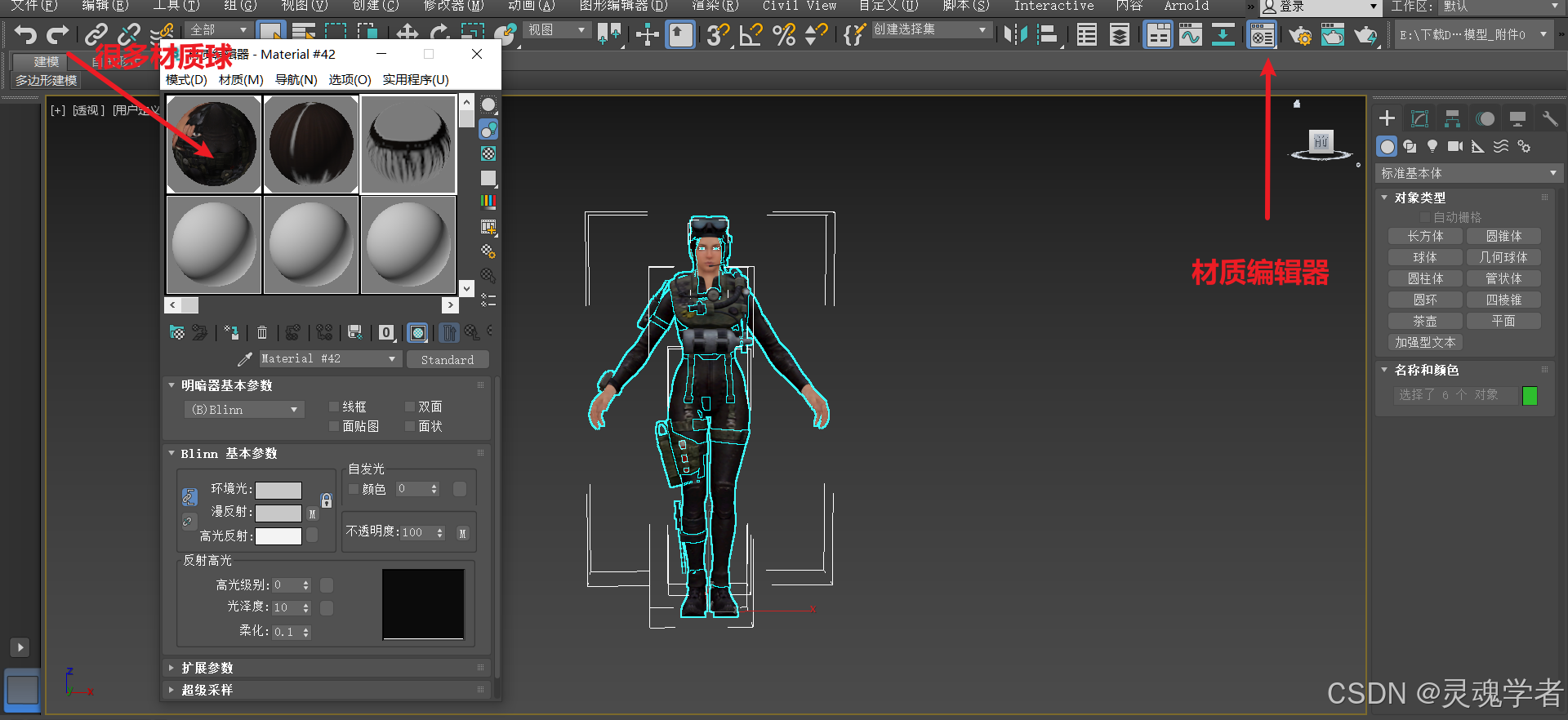Image resolution: width=1568 pixels, height=720 pixels.
Task: Open the 标准基本体 dropdown
Action: point(1468,173)
